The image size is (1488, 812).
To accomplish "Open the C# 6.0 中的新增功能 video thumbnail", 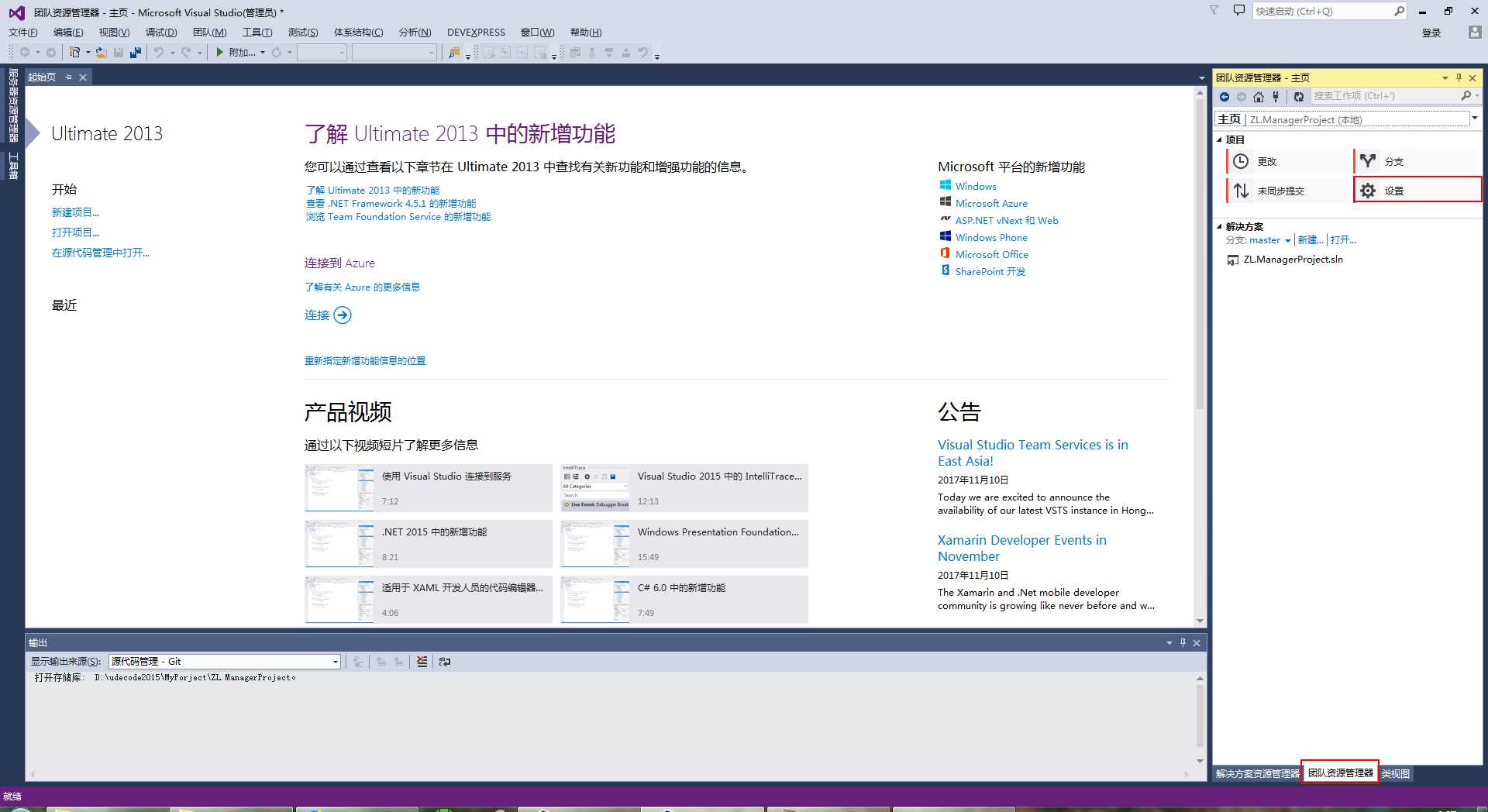I will pos(594,599).
